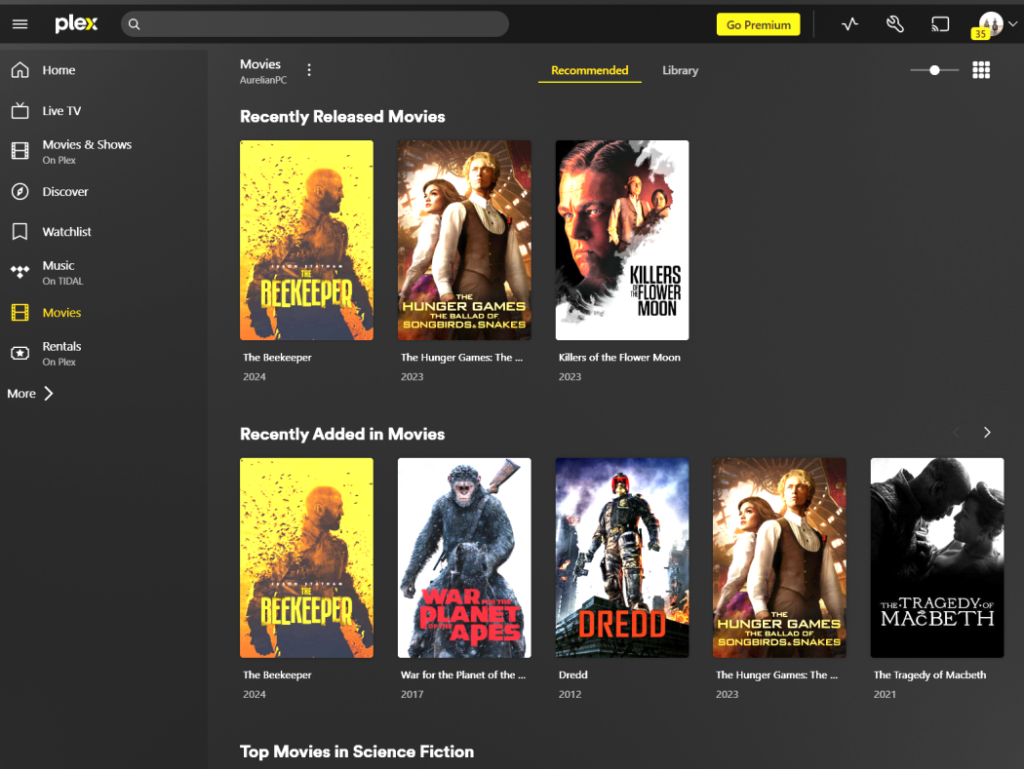Click the Cast screen icon
The width and height of the screenshot is (1024, 769).
[940, 25]
